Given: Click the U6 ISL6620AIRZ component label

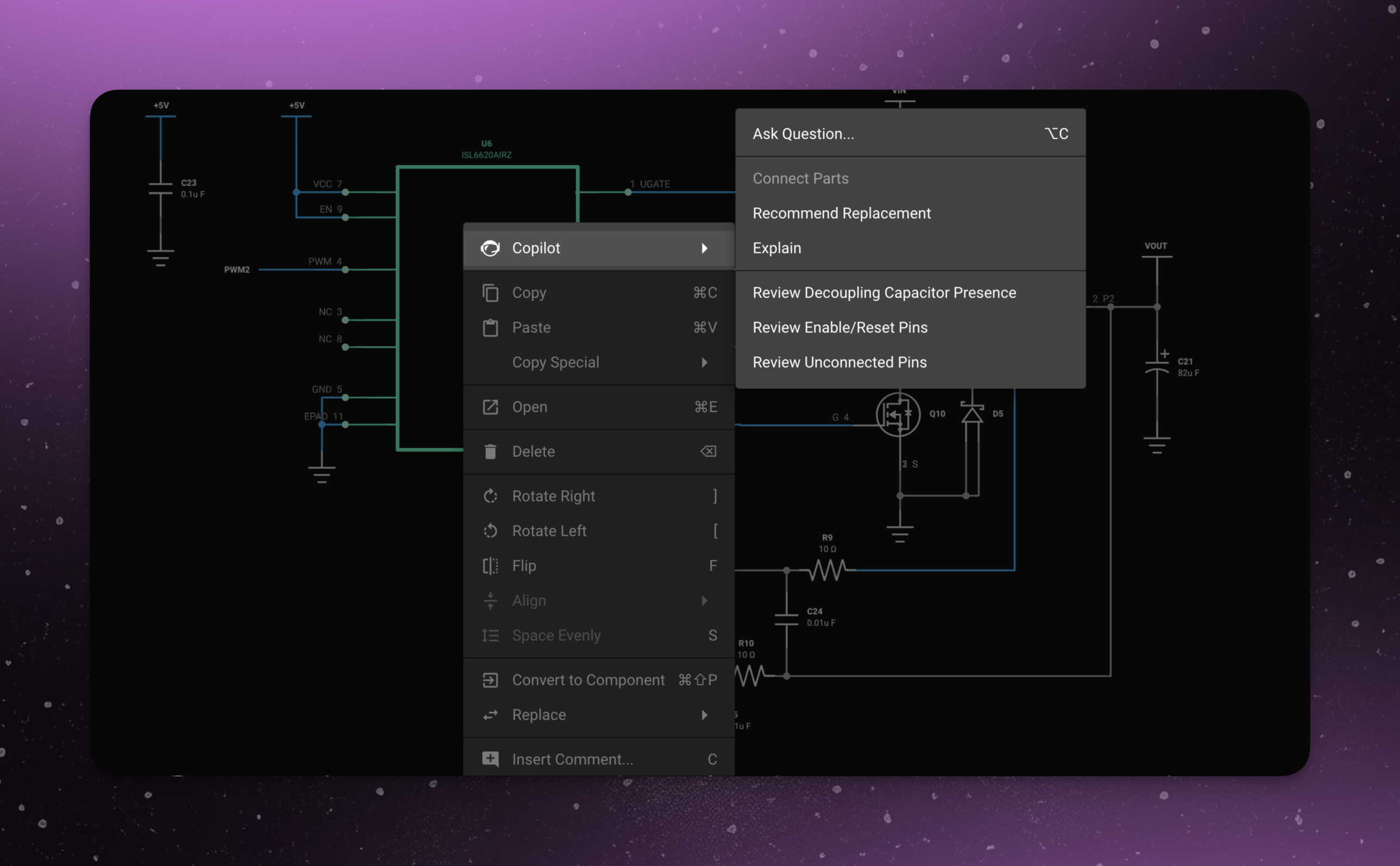Looking at the screenshot, I should click(x=486, y=150).
